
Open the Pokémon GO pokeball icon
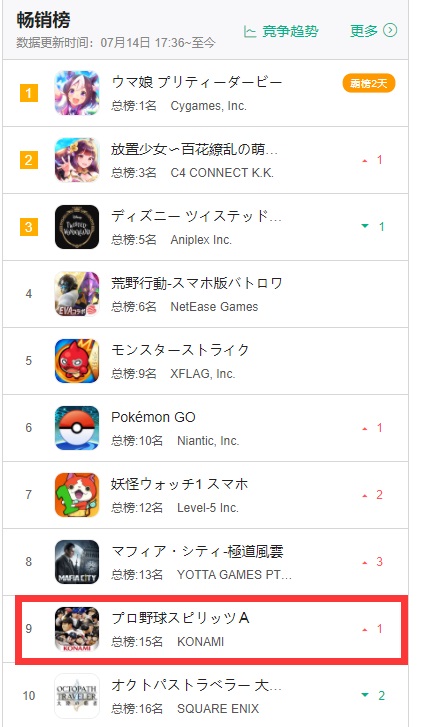[77, 428]
